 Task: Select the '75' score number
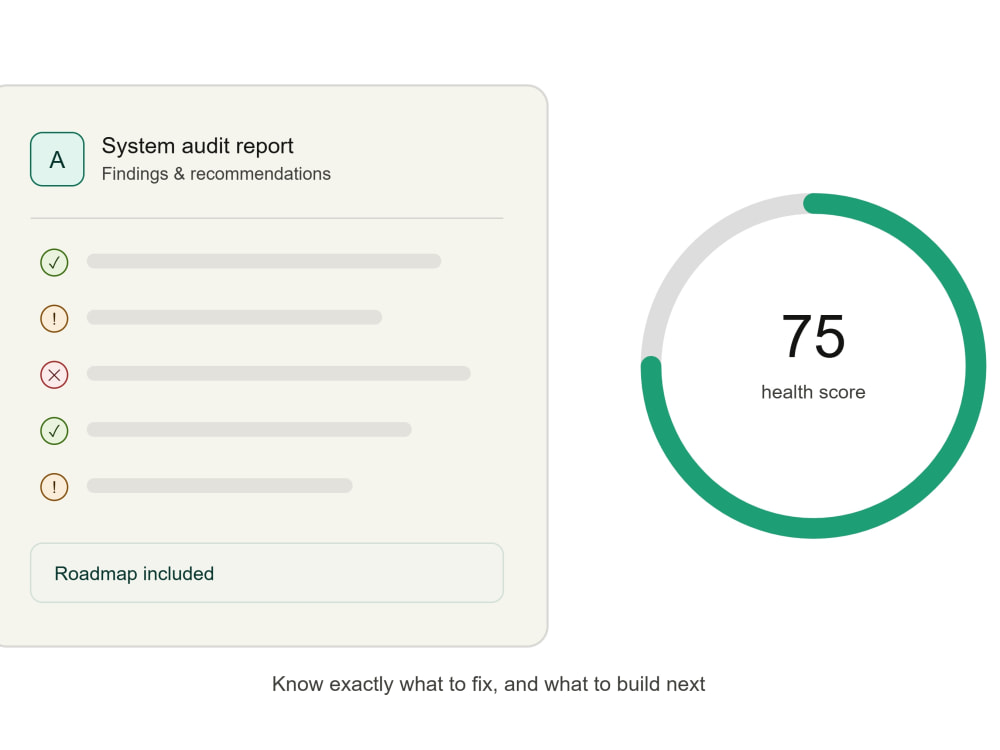click(x=813, y=336)
